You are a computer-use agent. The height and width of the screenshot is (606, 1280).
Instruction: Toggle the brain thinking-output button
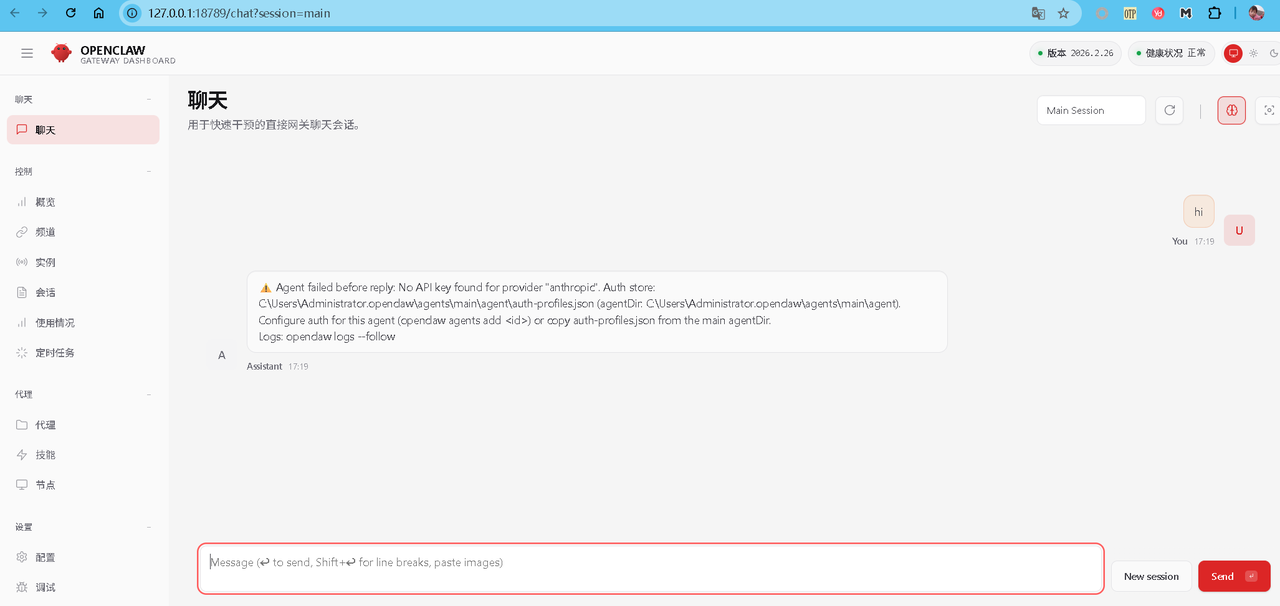pyautogui.click(x=1231, y=110)
